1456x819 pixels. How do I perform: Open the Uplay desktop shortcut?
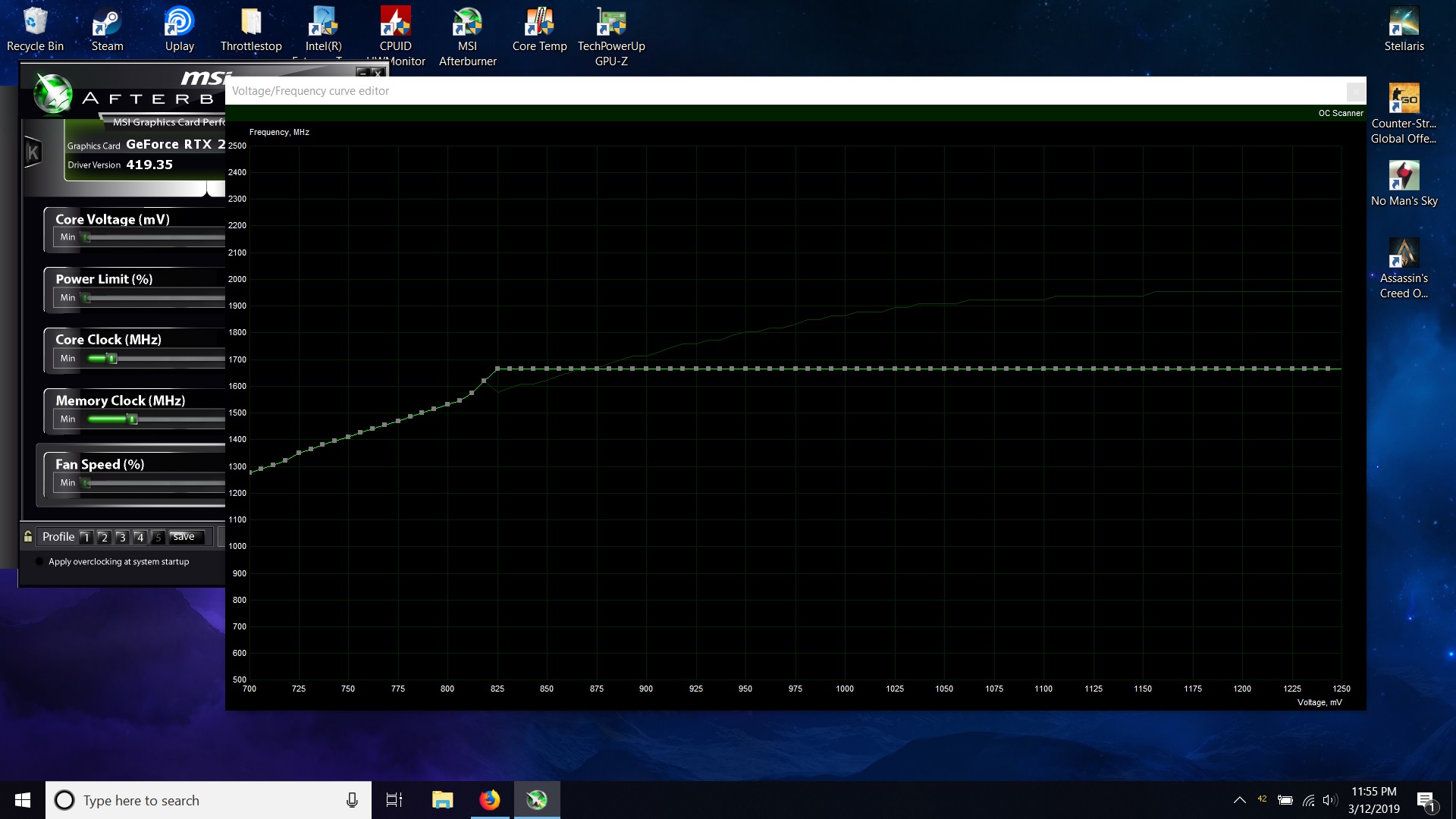pyautogui.click(x=180, y=30)
